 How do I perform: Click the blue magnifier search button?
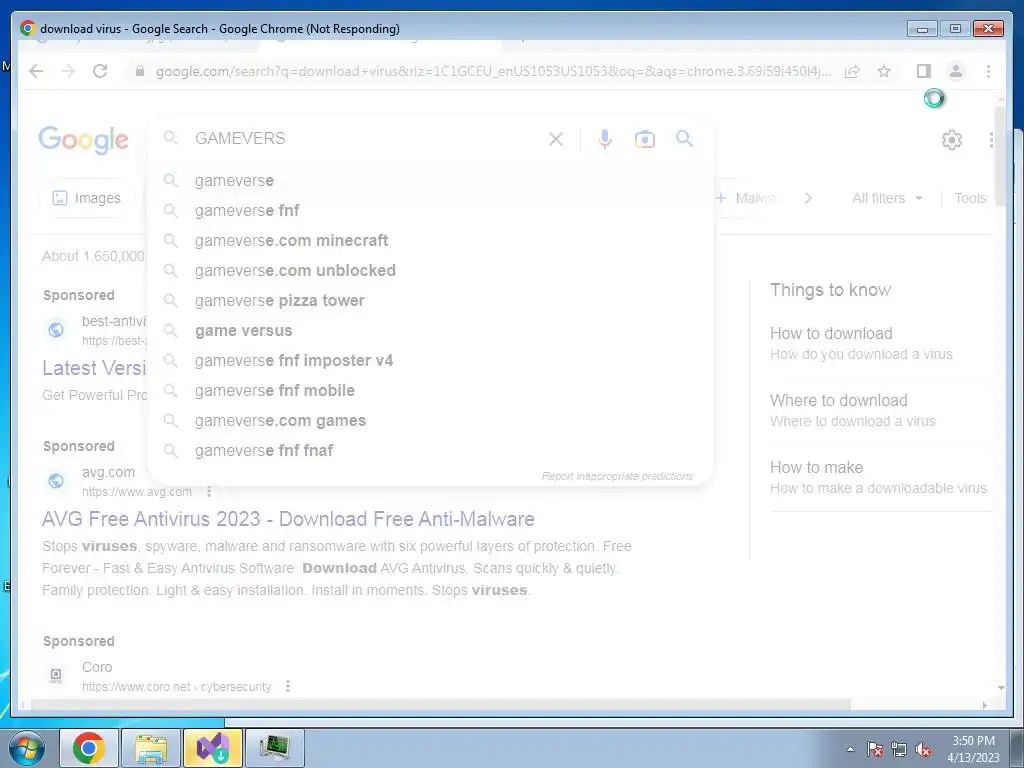(684, 138)
